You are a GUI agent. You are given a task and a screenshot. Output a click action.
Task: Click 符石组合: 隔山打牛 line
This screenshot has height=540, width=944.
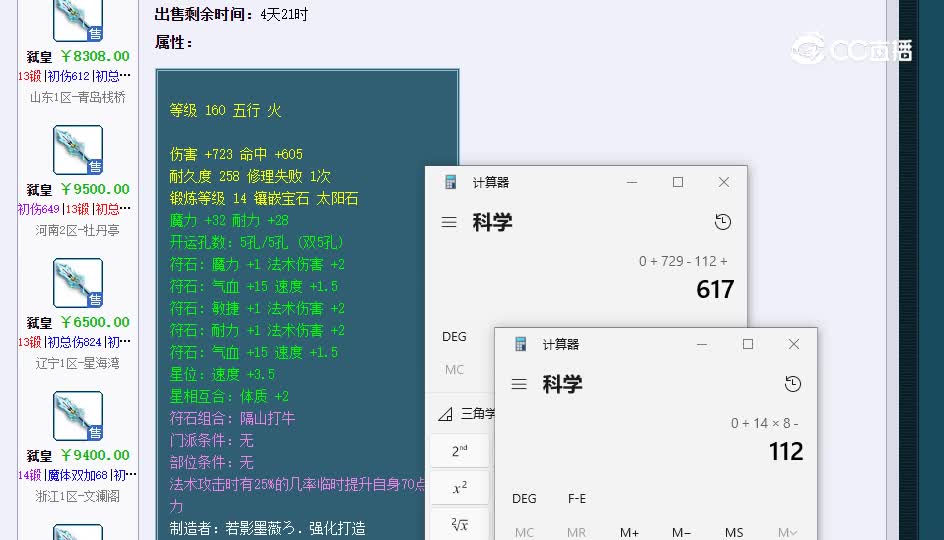232,418
